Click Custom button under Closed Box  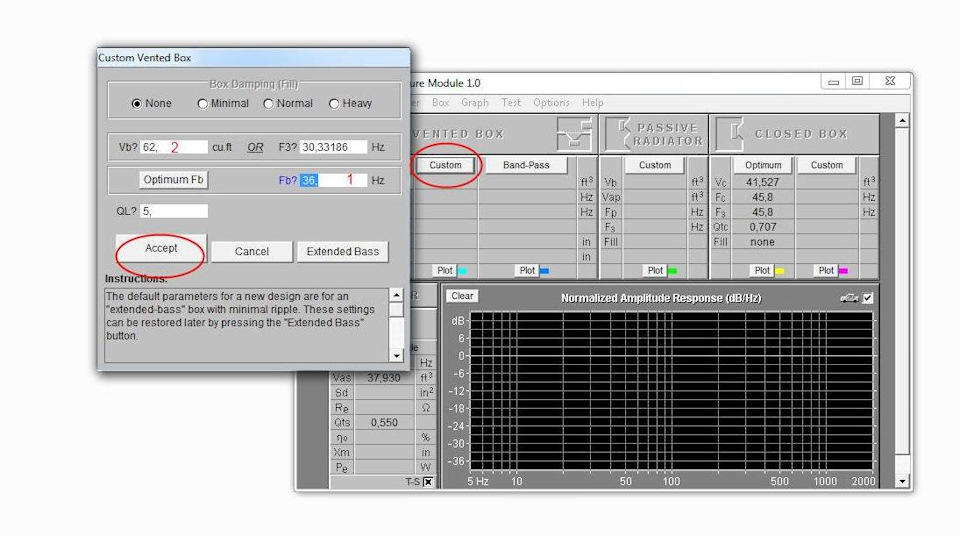click(827, 165)
